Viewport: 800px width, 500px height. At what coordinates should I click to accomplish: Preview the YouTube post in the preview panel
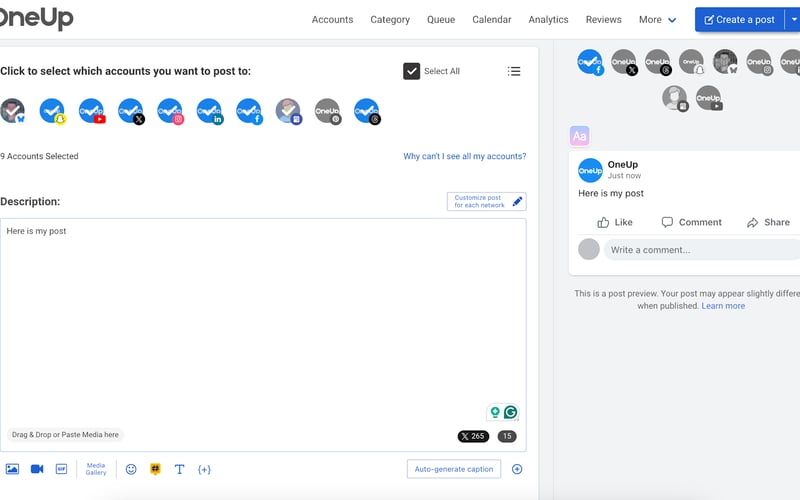coord(709,98)
